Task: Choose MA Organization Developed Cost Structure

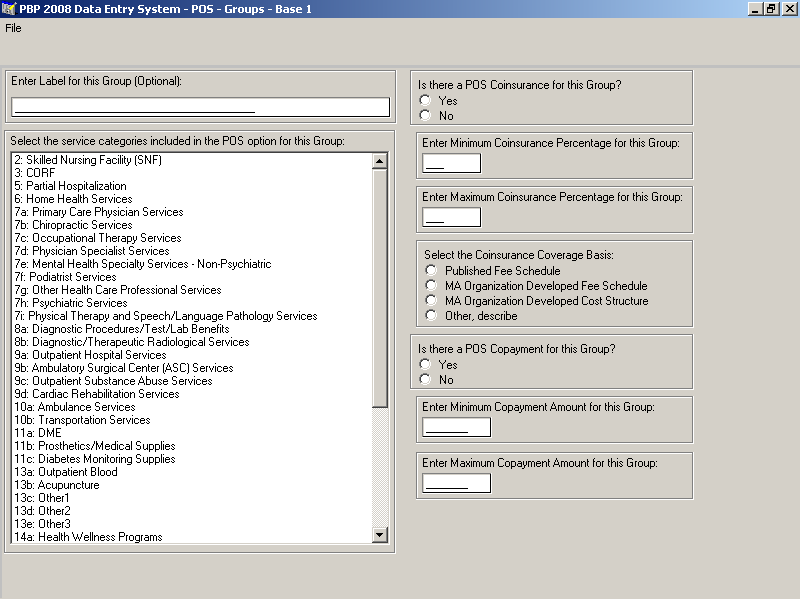Action: (x=431, y=300)
